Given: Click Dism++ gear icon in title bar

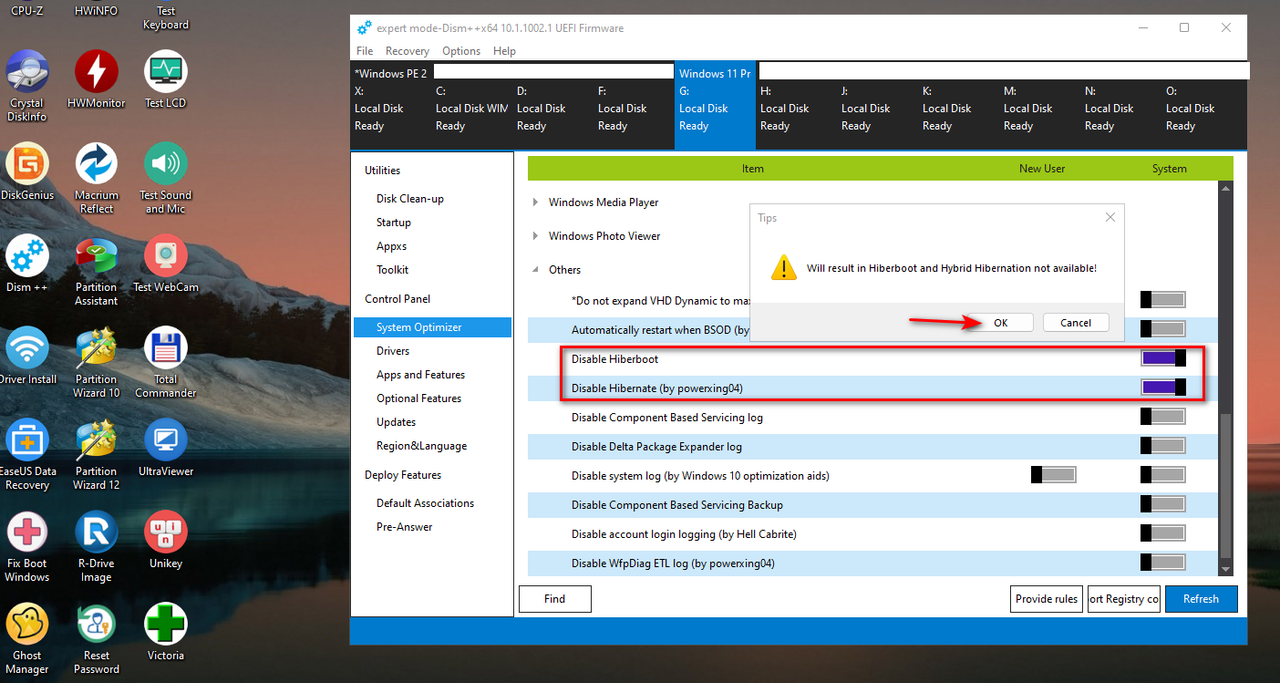Looking at the screenshot, I should coord(364,28).
